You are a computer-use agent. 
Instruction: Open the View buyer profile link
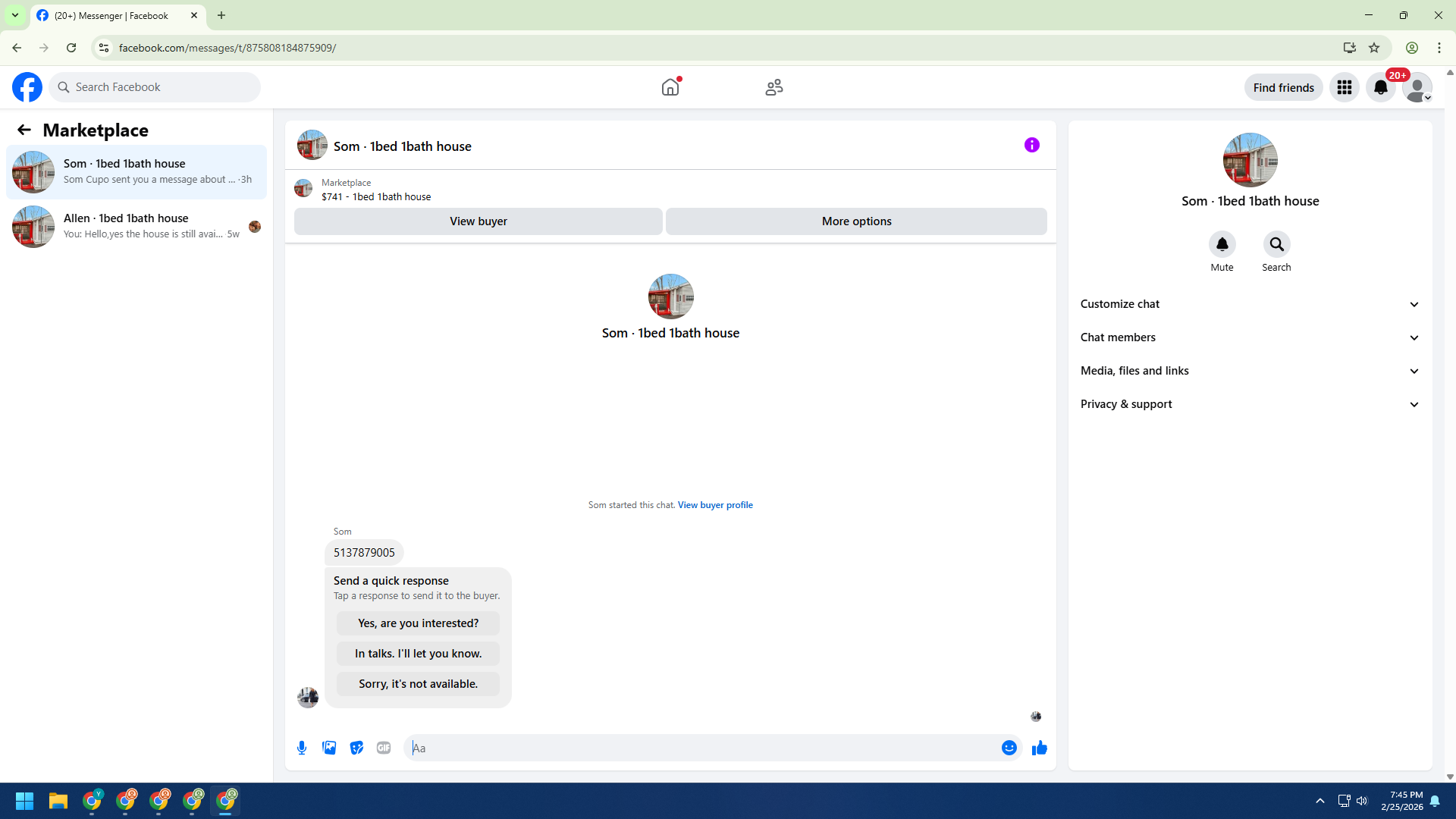tap(714, 505)
